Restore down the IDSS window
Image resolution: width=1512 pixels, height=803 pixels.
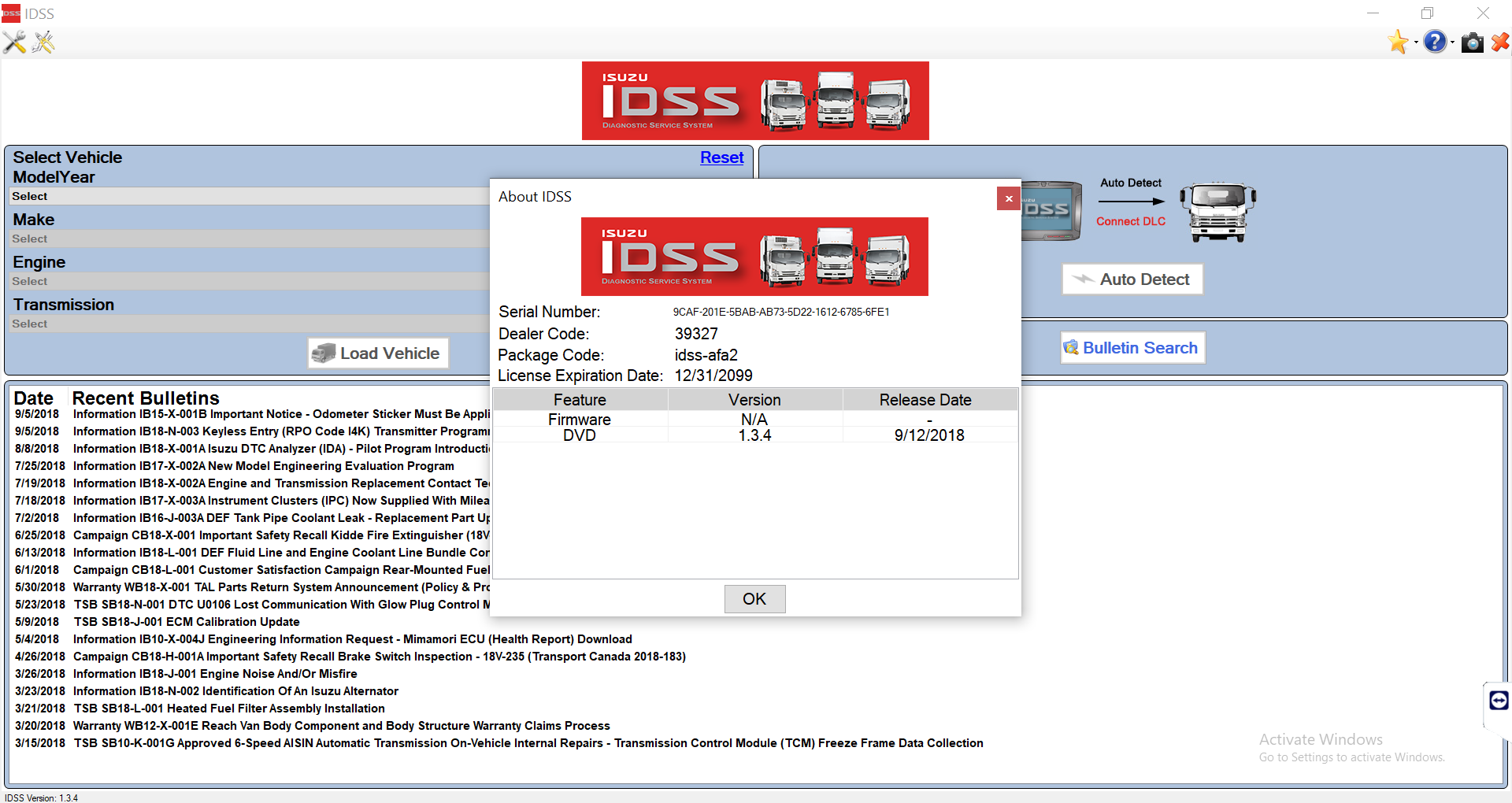(x=1428, y=13)
